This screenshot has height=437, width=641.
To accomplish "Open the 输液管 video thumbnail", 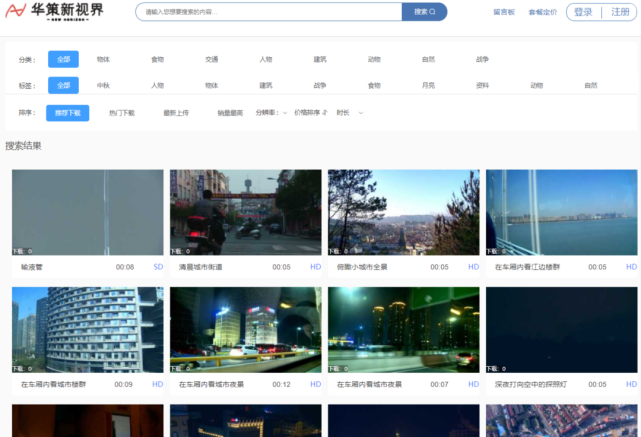I will [x=87, y=213].
